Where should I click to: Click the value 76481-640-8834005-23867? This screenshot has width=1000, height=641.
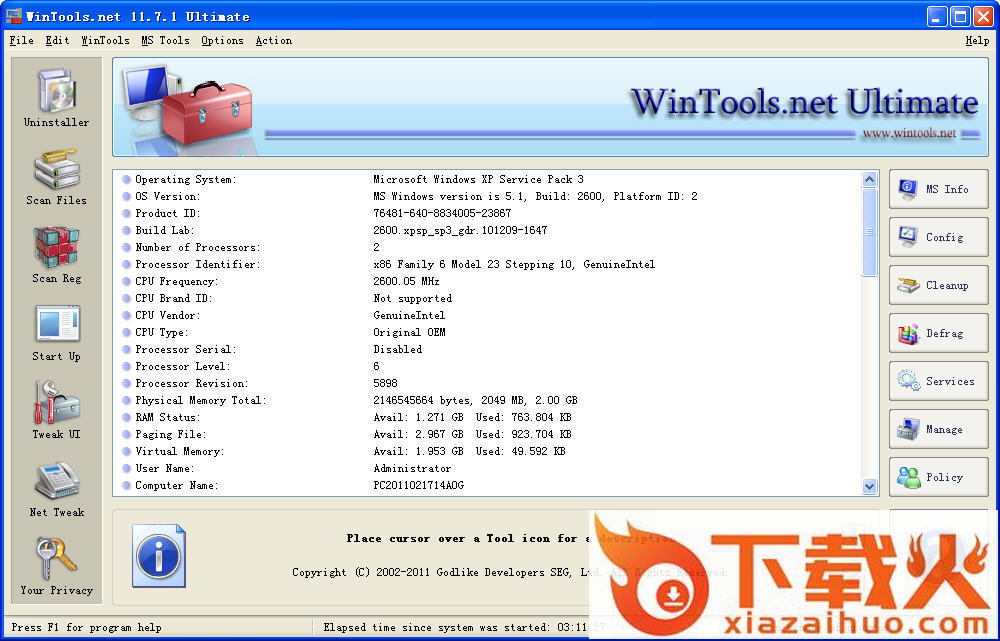click(x=442, y=213)
